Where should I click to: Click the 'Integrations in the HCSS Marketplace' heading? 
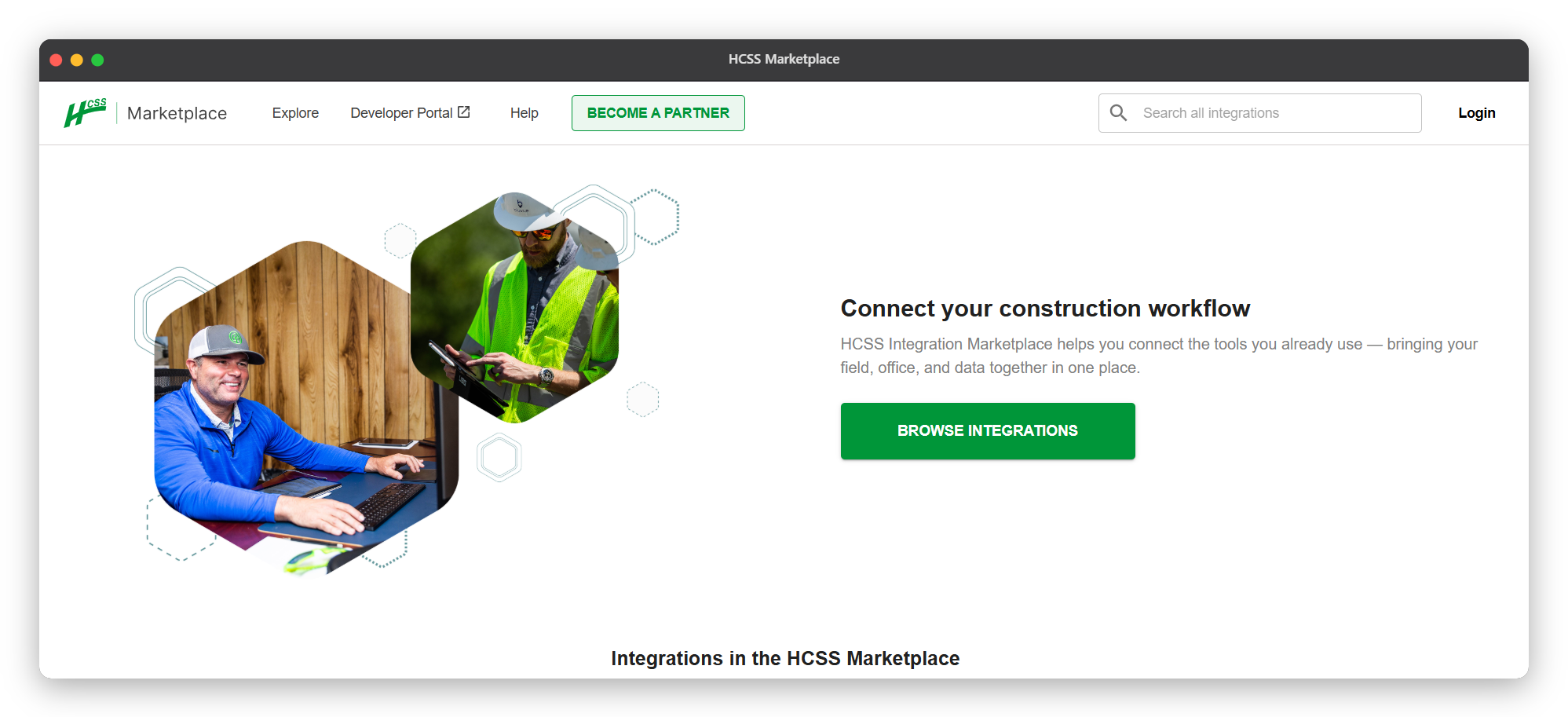click(x=785, y=658)
